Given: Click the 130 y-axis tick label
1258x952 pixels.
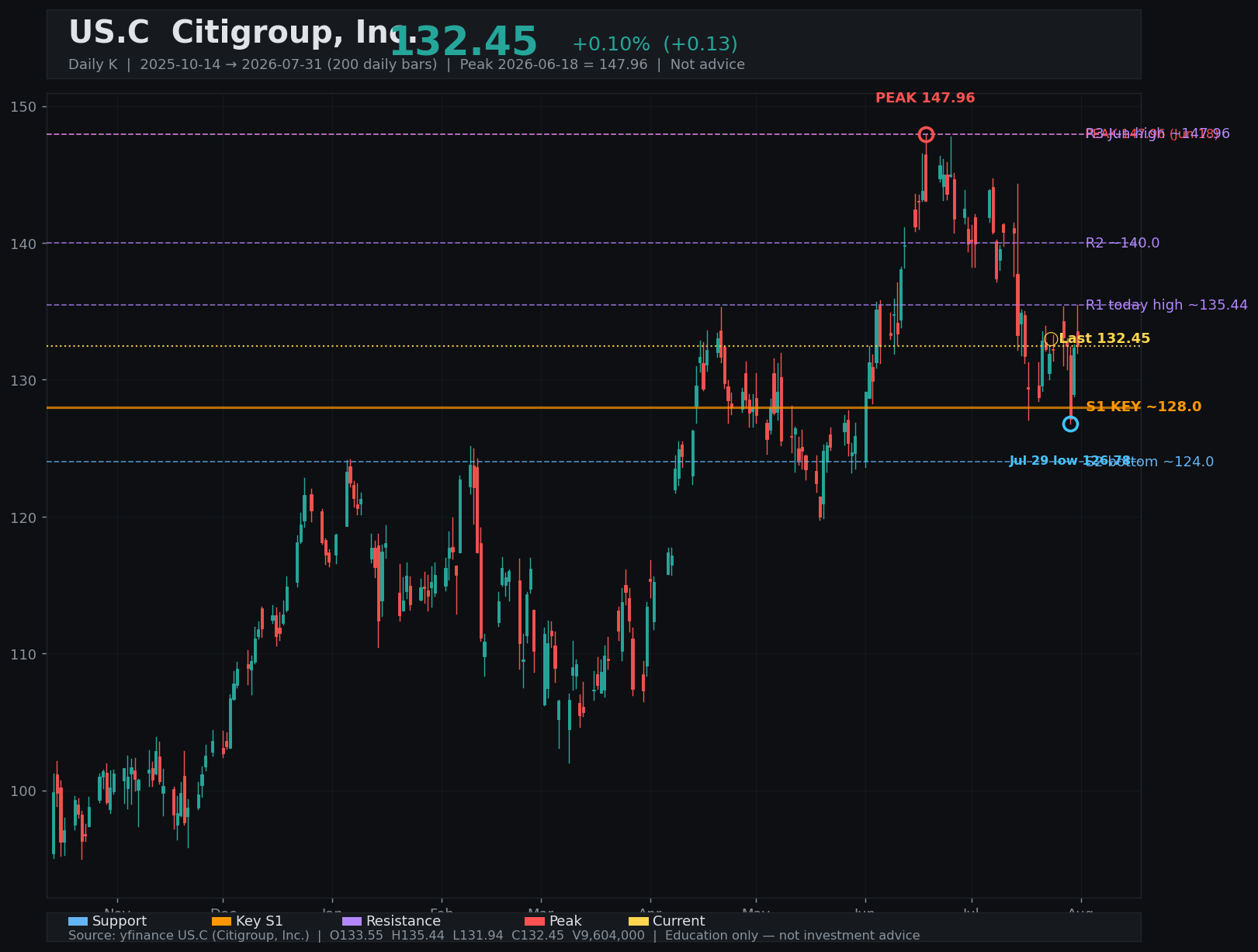Looking at the screenshot, I should pyautogui.click(x=25, y=380).
